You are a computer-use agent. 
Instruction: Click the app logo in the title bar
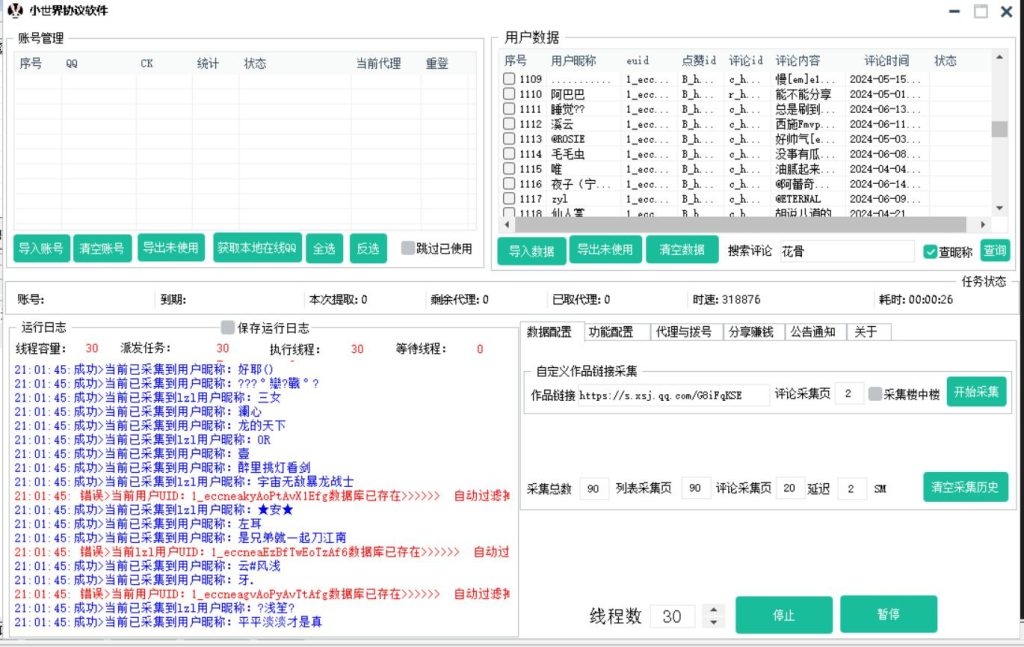[x=14, y=9]
